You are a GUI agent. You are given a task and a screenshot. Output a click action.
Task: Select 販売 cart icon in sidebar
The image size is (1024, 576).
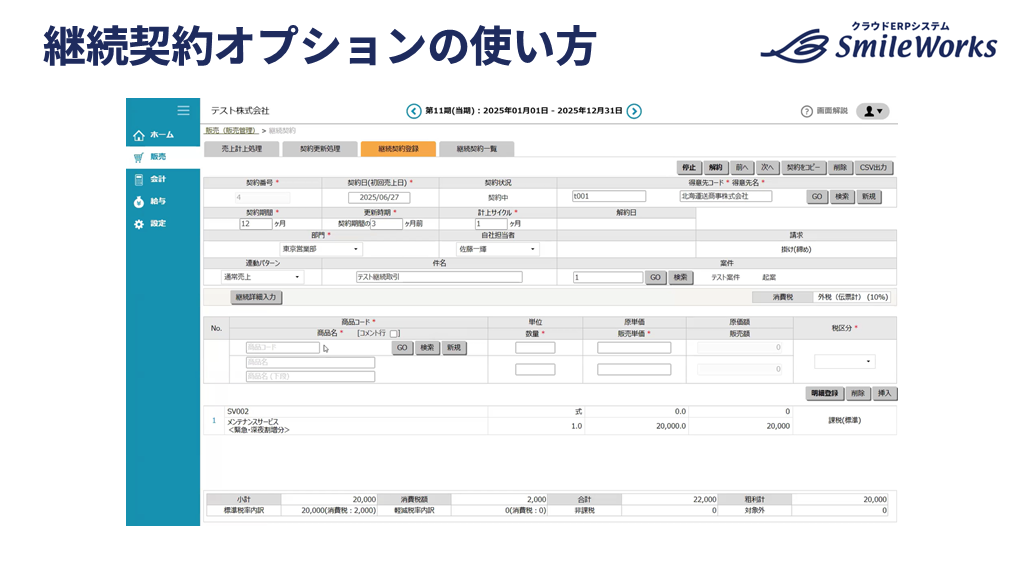click(x=139, y=157)
